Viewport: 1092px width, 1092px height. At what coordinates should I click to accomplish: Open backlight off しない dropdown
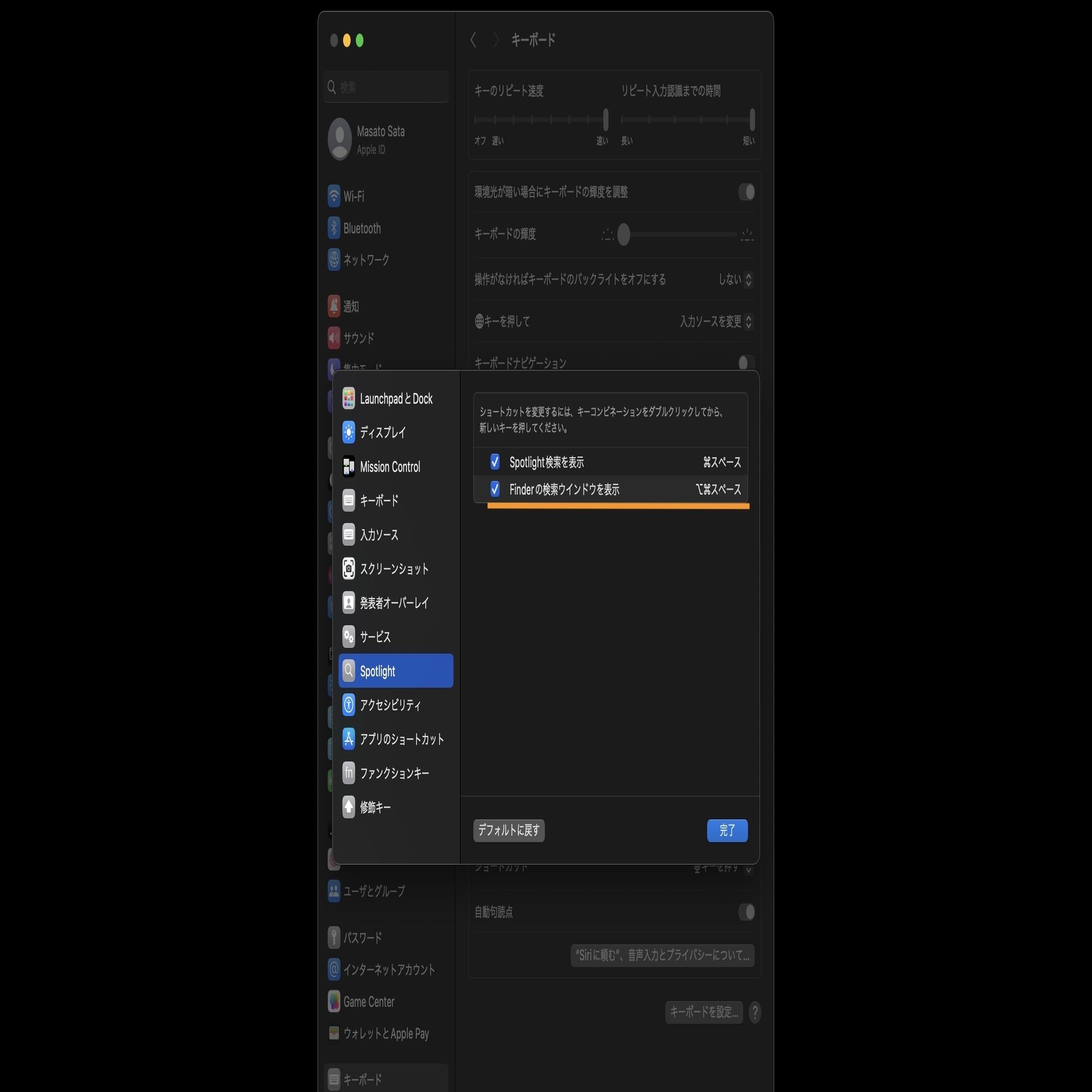click(x=735, y=279)
